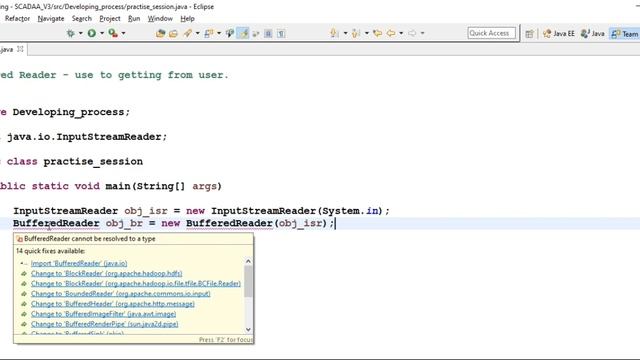Apply Change to 'BlockReader' (org.apache.hadoop.hdfs) fix
The height and width of the screenshot is (360, 640).
click(107, 273)
